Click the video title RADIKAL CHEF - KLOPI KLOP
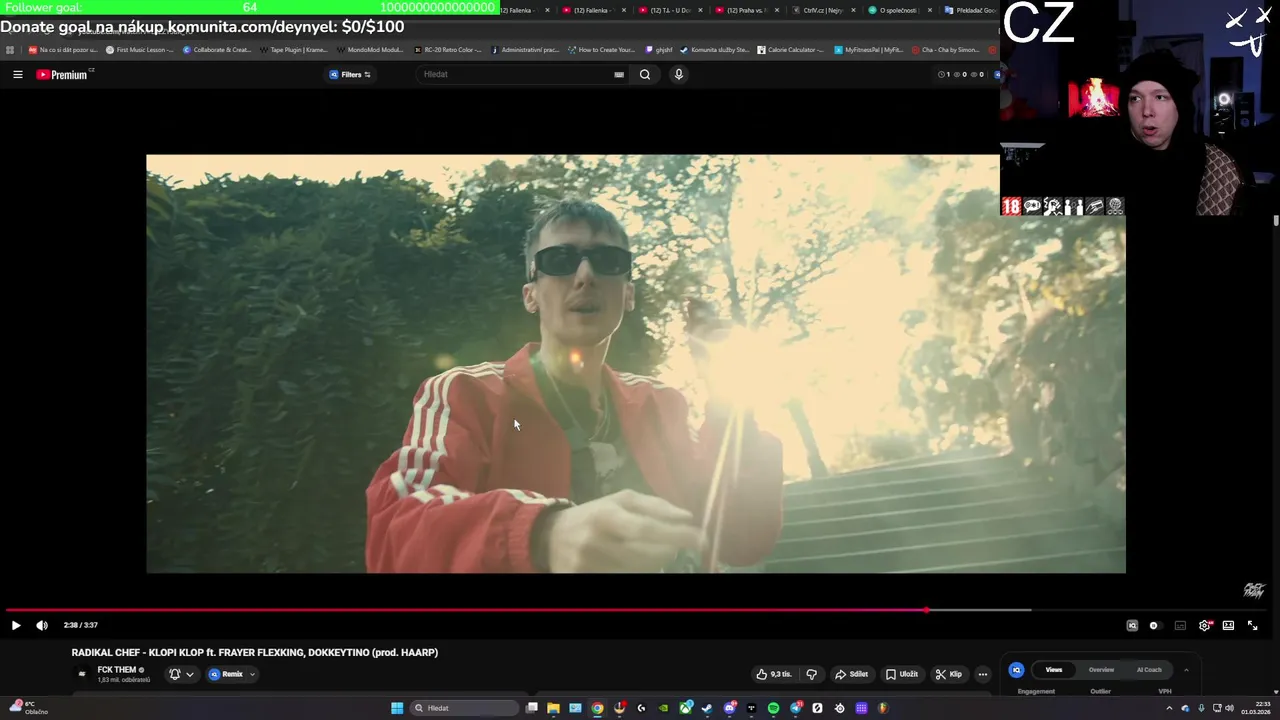 coord(255,652)
